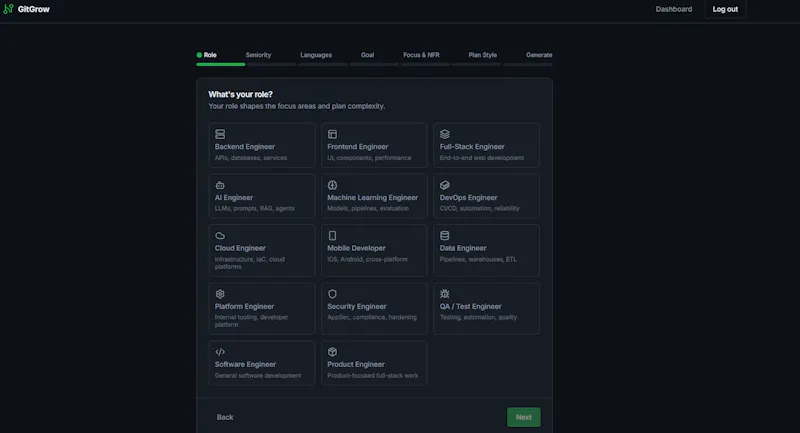Click 'Pipelines, warehouses, ETL' description
800x433 pixels.
pos(478,260)
